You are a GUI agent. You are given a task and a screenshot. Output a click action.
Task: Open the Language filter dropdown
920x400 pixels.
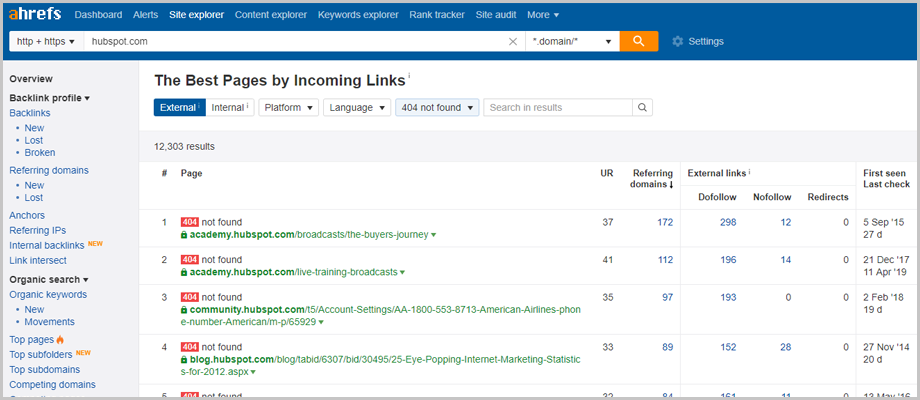coord(357,107)
